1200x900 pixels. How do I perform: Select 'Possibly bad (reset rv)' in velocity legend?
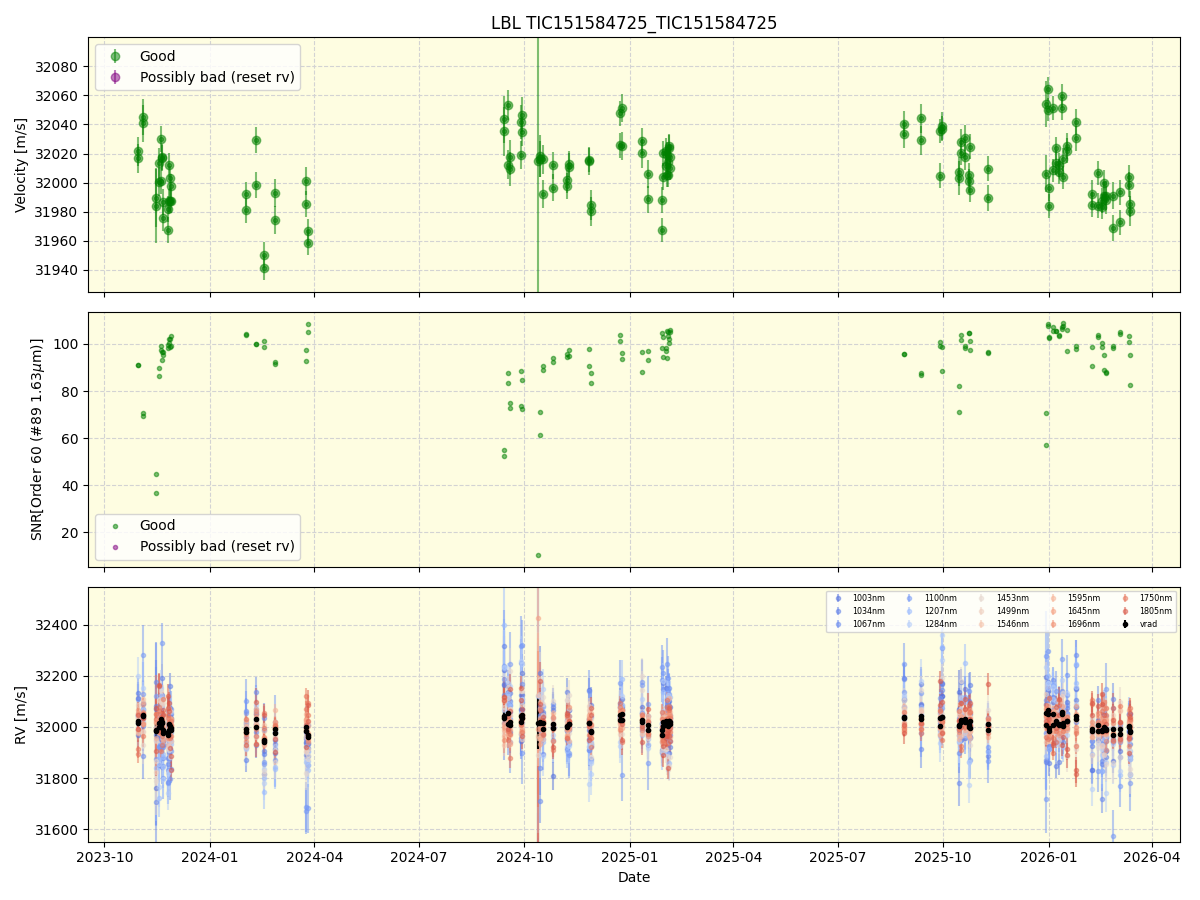click(217, 77)
